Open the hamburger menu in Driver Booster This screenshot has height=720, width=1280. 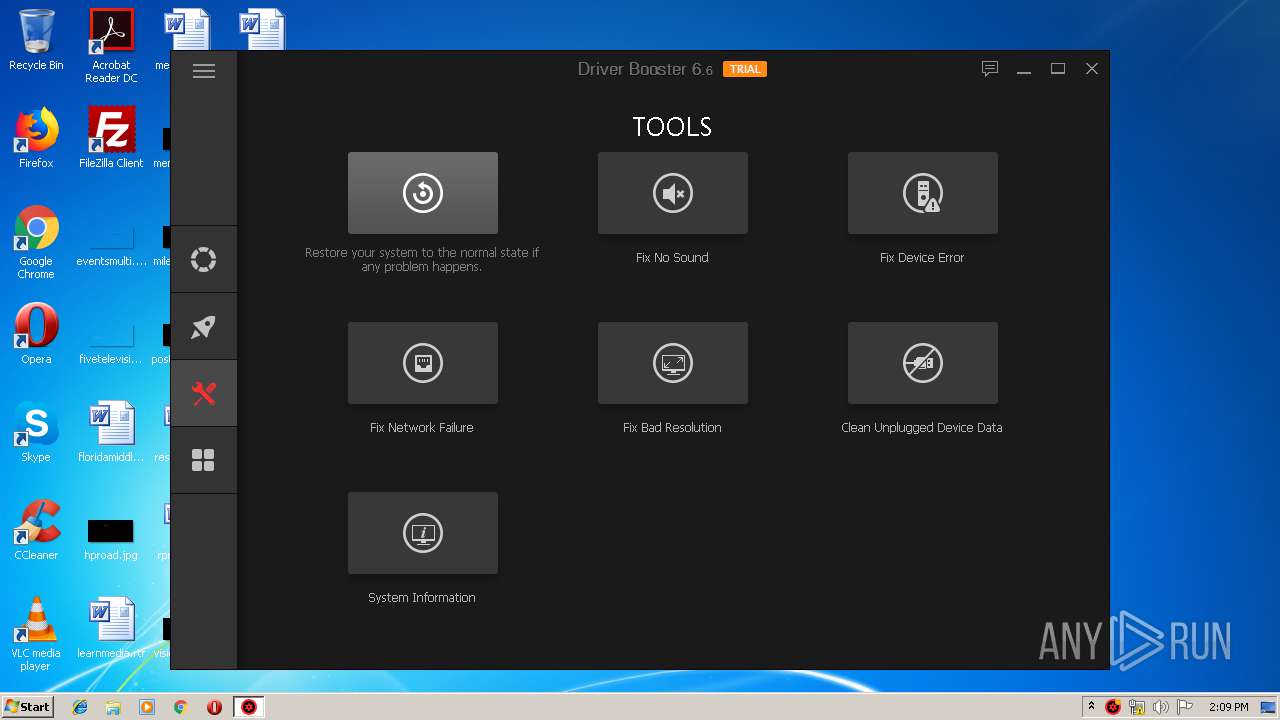(204, 71)
